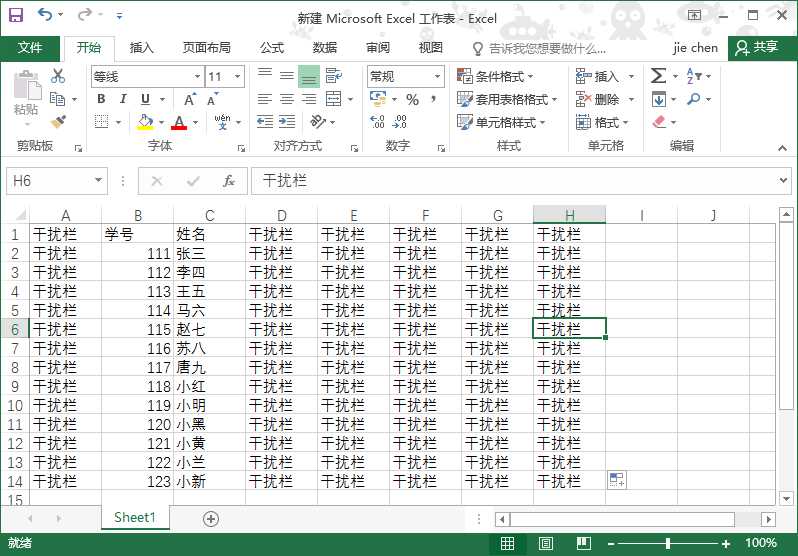
Task: Open Find and Select magnifier
Action: click(x=694, y=99)
